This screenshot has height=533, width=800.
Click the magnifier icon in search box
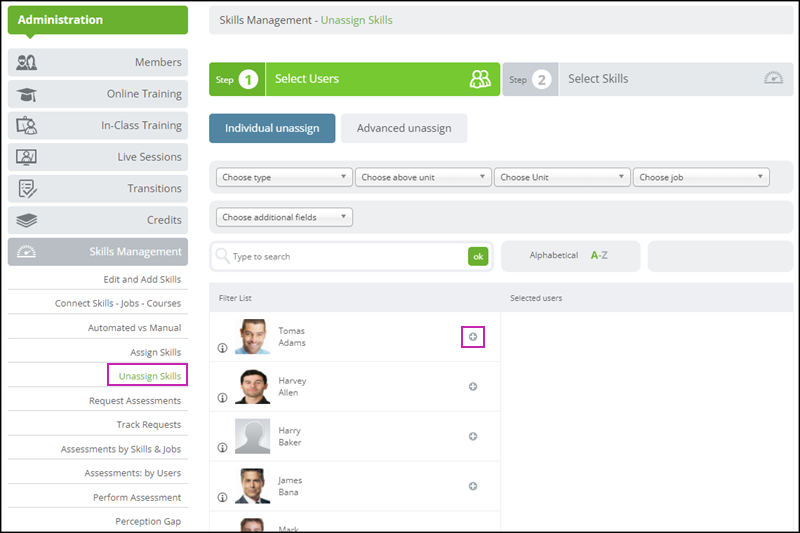tap(222, 256)
